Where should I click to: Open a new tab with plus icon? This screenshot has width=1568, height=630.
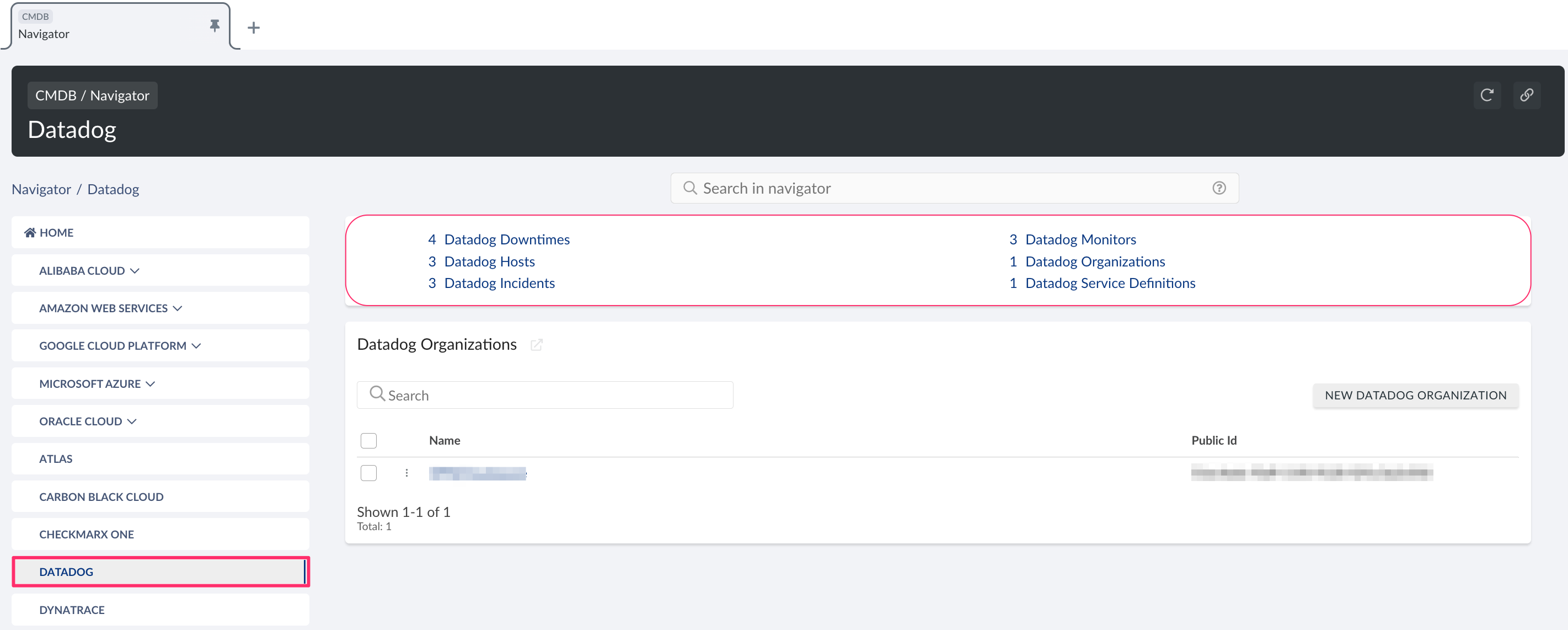pyautogui.click(x=254, y=28)
